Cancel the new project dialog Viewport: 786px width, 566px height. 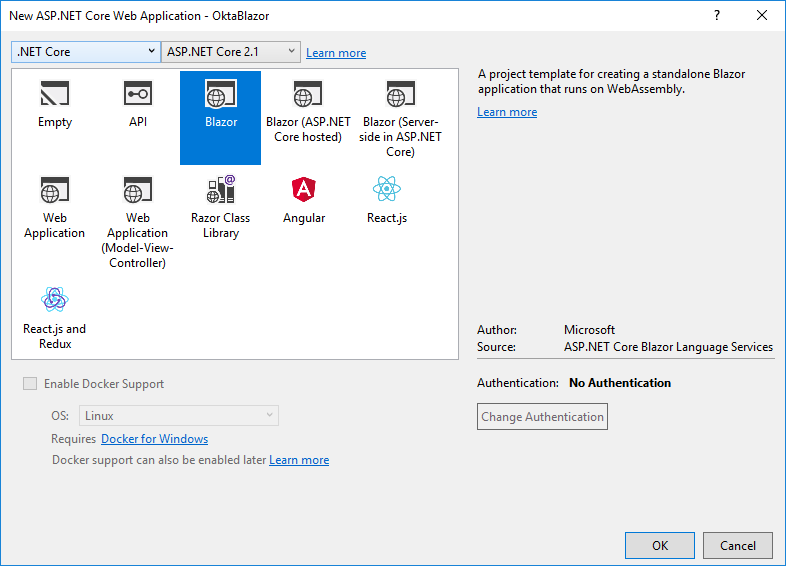point(738,546)
